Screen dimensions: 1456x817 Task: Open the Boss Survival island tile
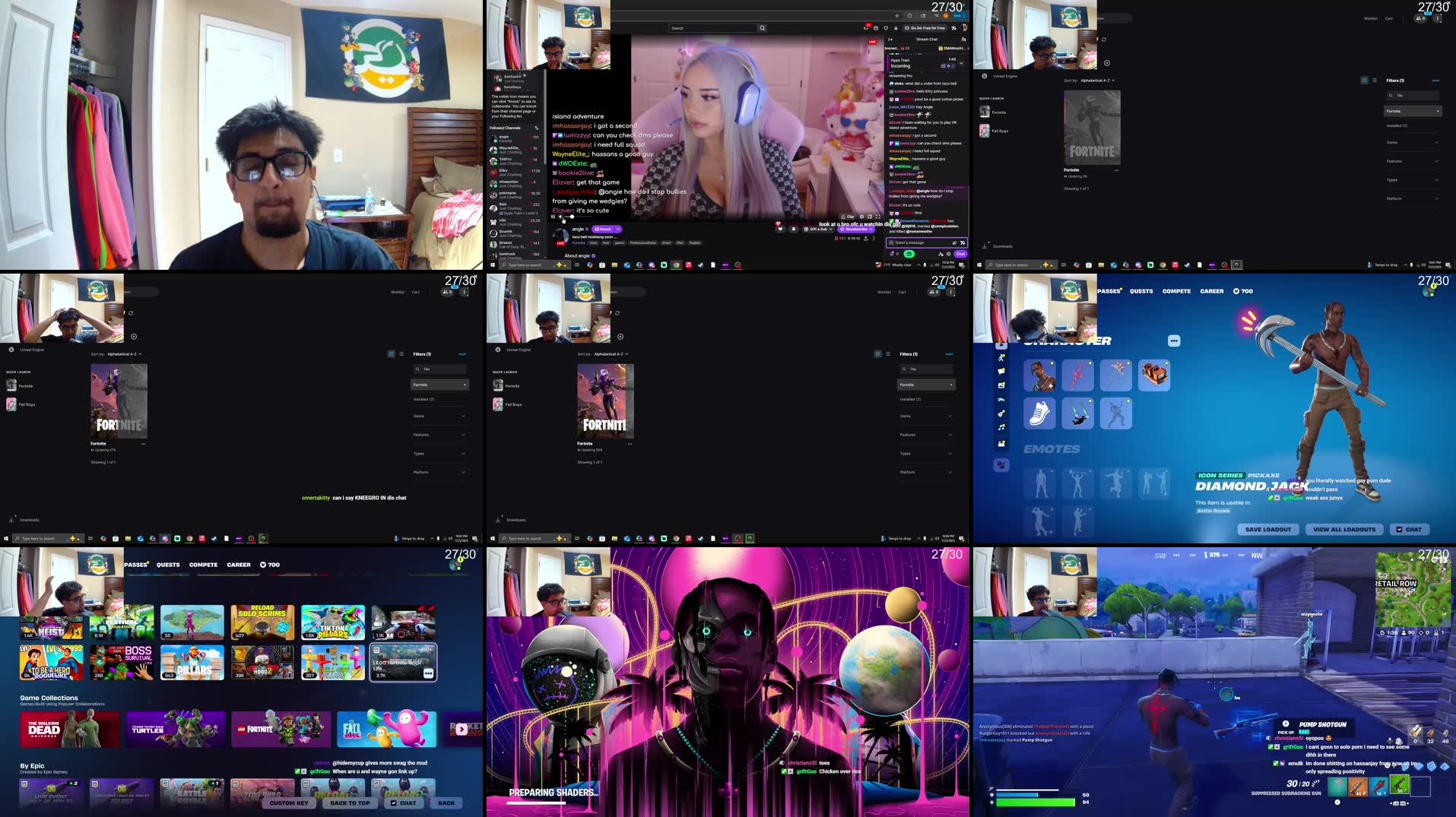point(122,662)
